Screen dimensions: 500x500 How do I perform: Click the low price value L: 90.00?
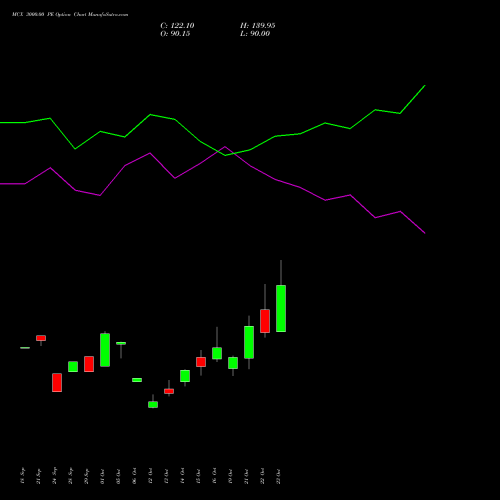255,34
